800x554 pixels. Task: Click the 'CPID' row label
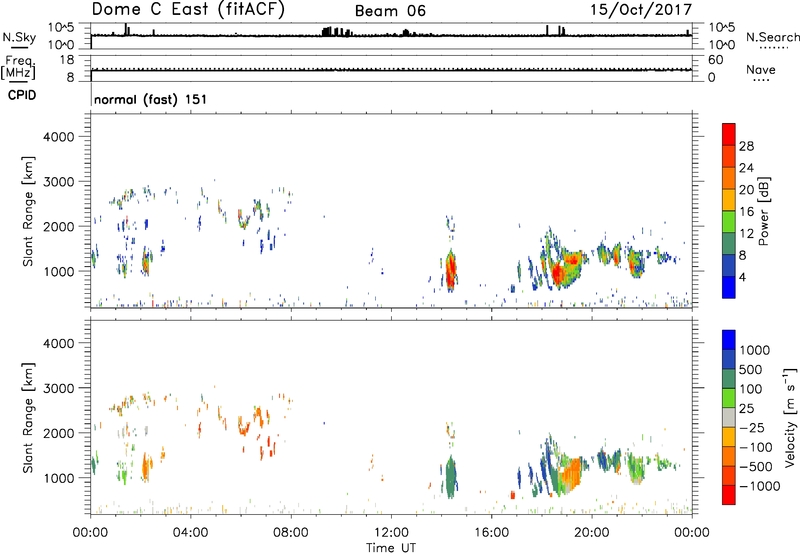[22, 95]
